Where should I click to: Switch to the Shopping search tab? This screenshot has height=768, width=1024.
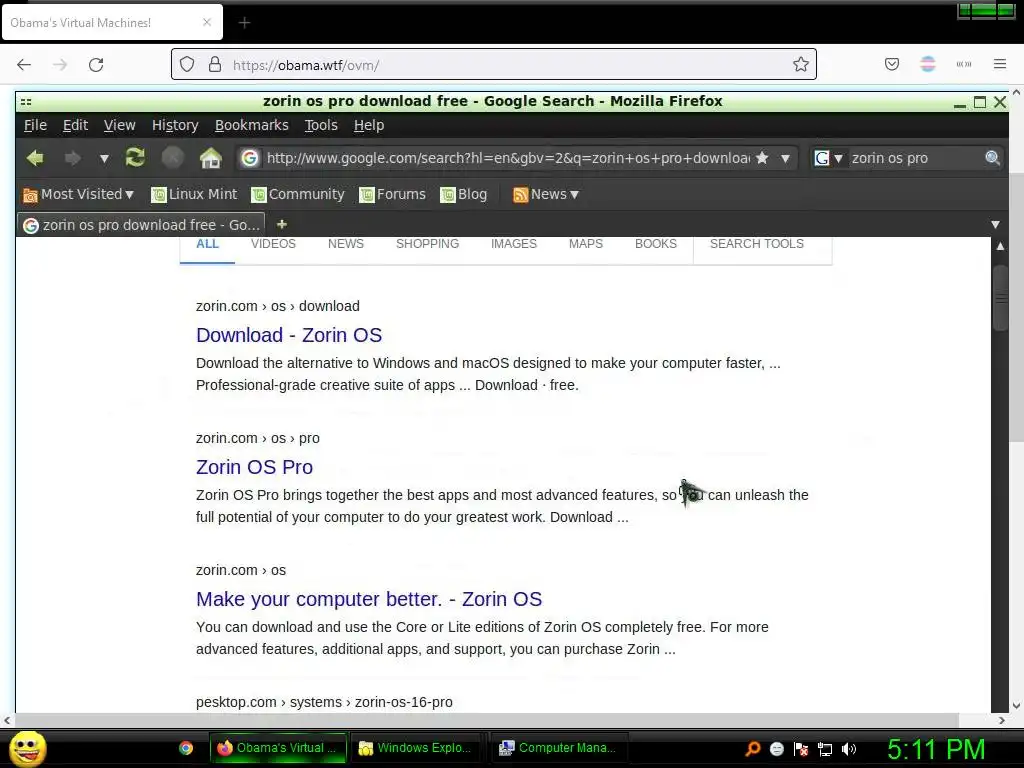point(427,244)
